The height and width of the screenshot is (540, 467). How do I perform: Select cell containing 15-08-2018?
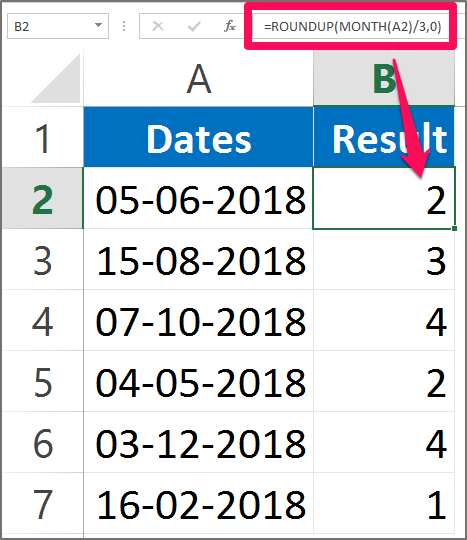198,259
